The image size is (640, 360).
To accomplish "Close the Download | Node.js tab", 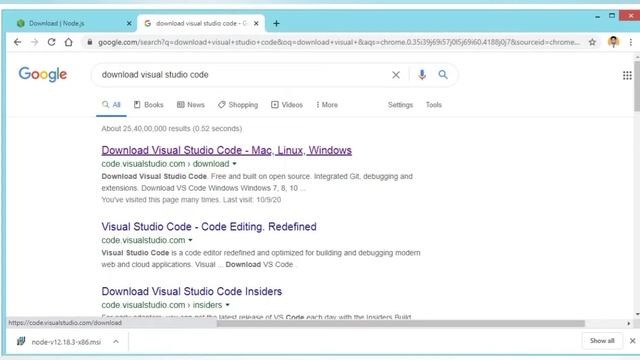I will point(129,23).
